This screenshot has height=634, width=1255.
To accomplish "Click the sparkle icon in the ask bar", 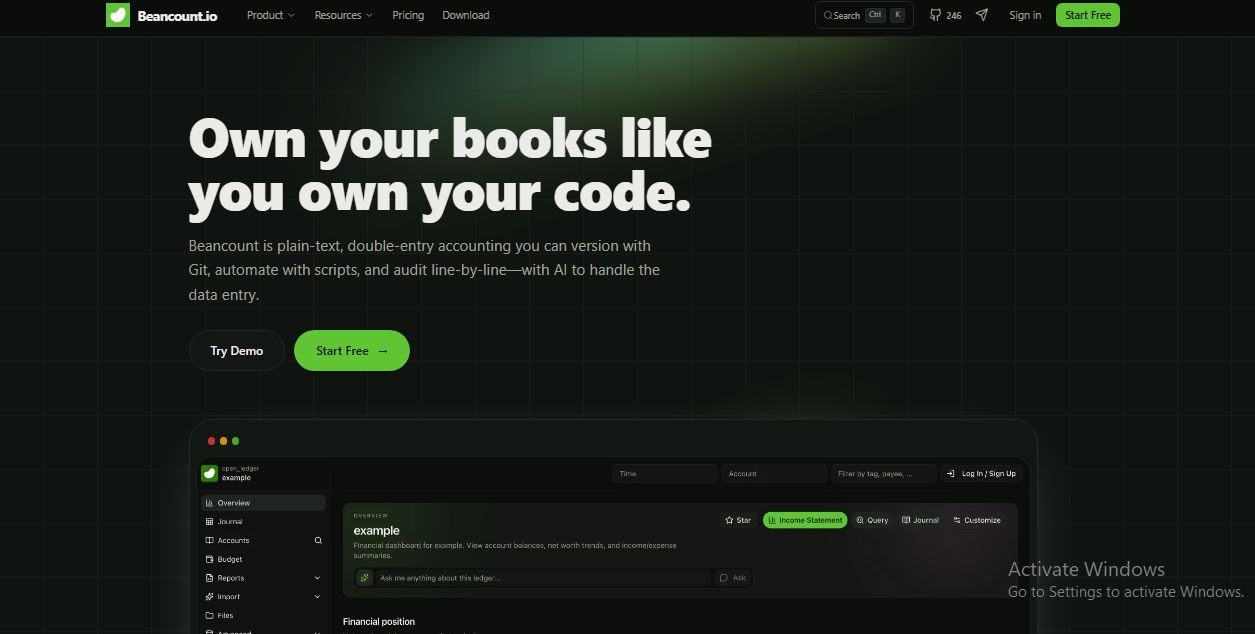I will click(x=364, y=577).
